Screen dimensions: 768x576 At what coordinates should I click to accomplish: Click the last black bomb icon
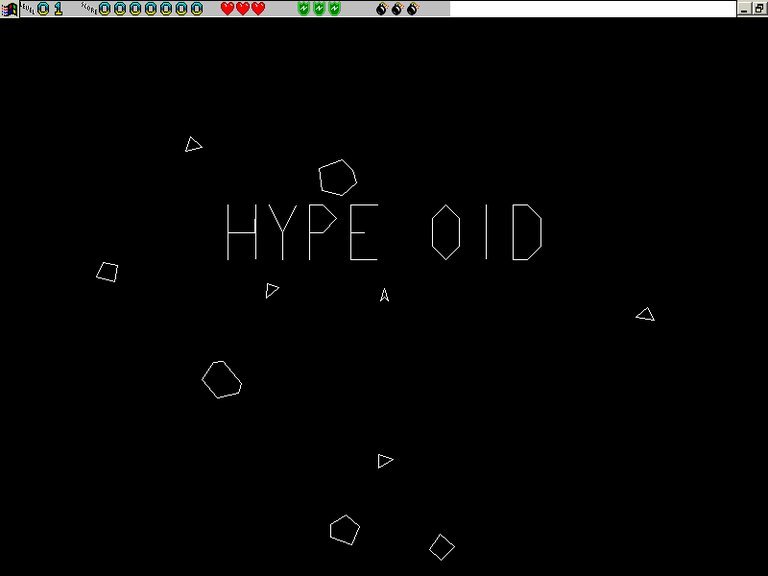[x=413, y=9]
